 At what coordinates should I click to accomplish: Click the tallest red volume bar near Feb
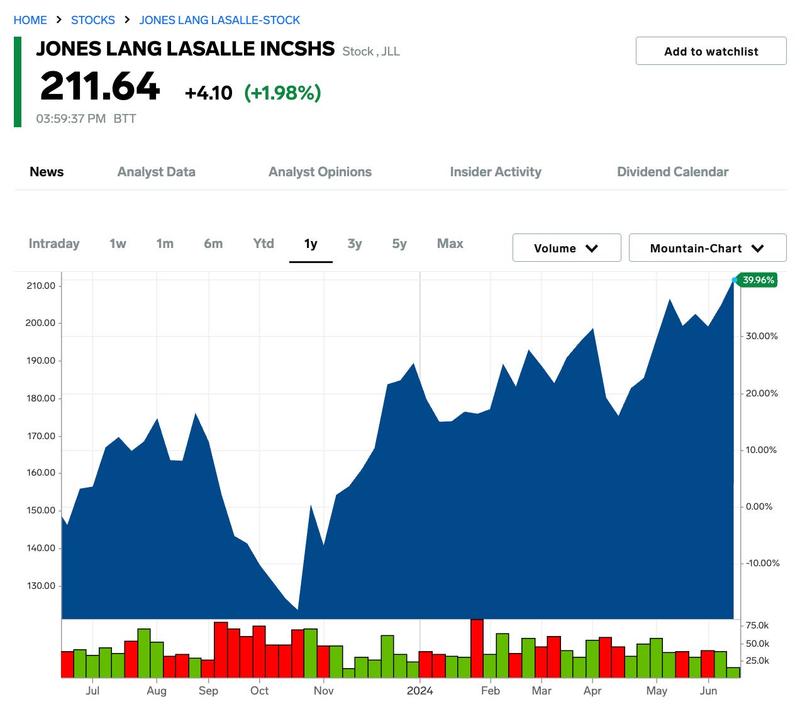point(477,648)
